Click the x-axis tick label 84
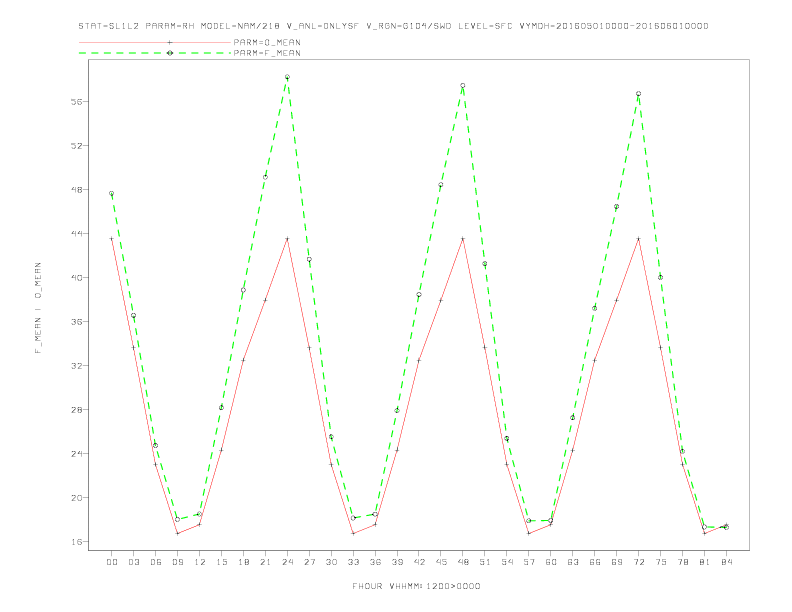 726,562
